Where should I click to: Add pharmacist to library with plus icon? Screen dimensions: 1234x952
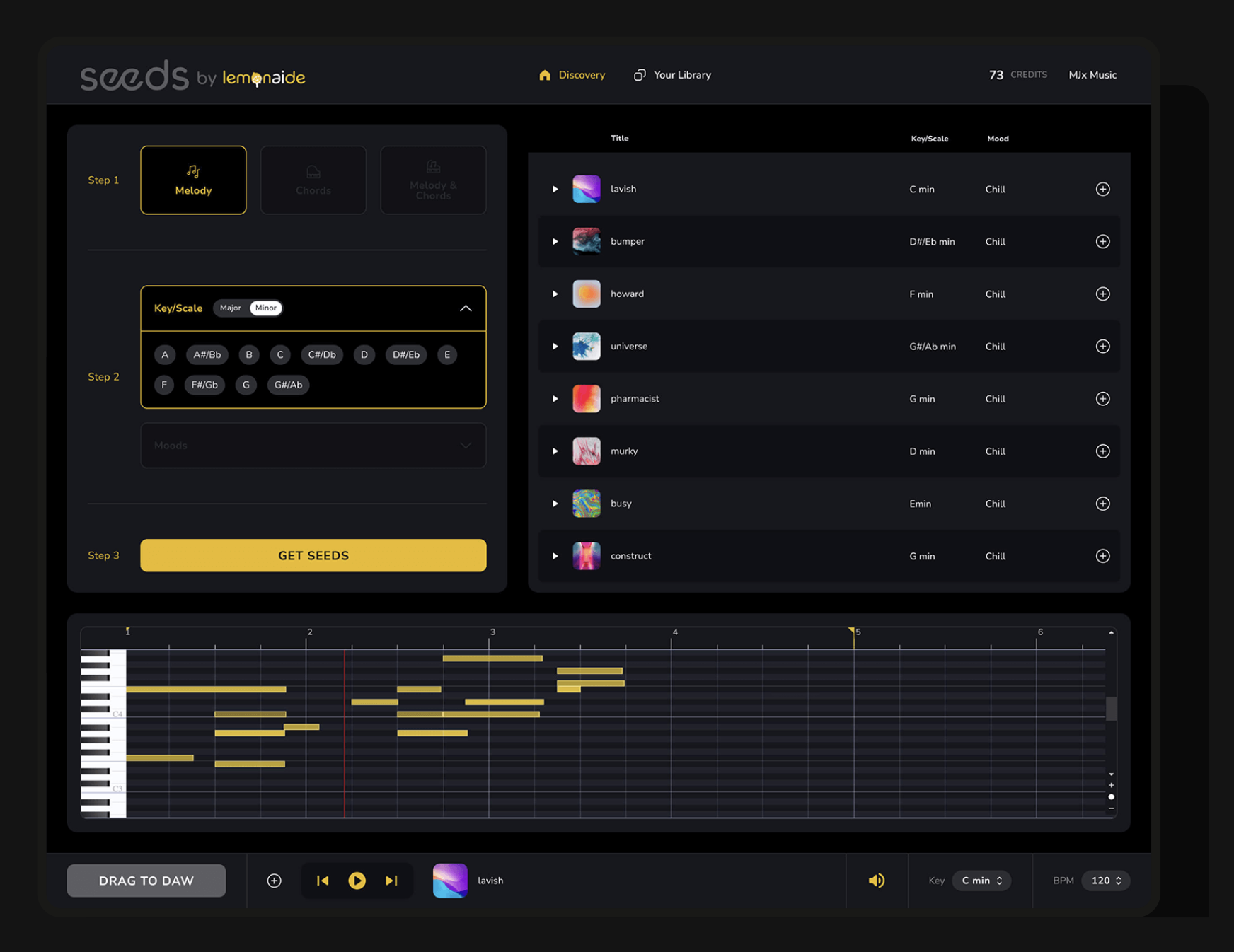tap(1102, 399)
